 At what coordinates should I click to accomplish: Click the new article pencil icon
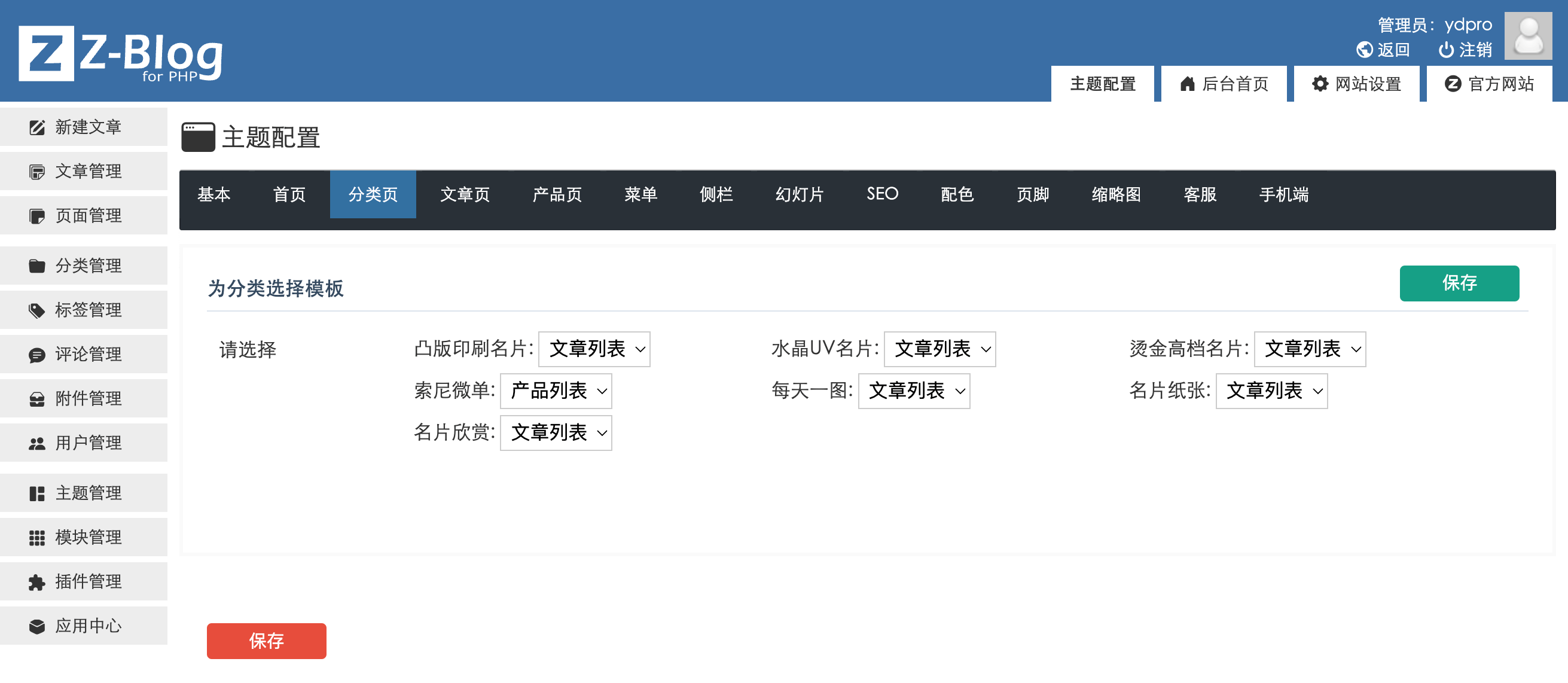pyautogui.click(x=37, y=127)
